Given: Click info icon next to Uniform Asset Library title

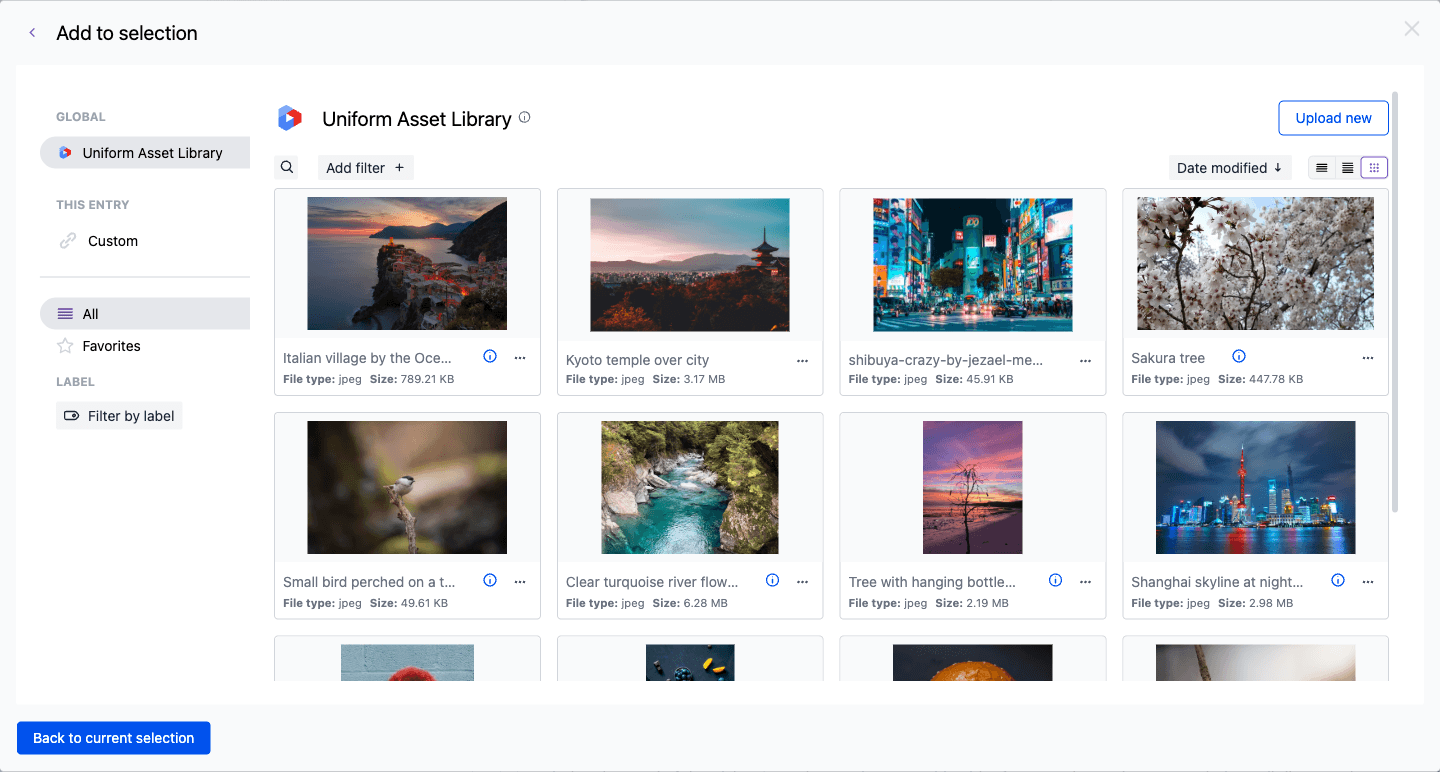Looking at the screenshot, I should (524, 118).
